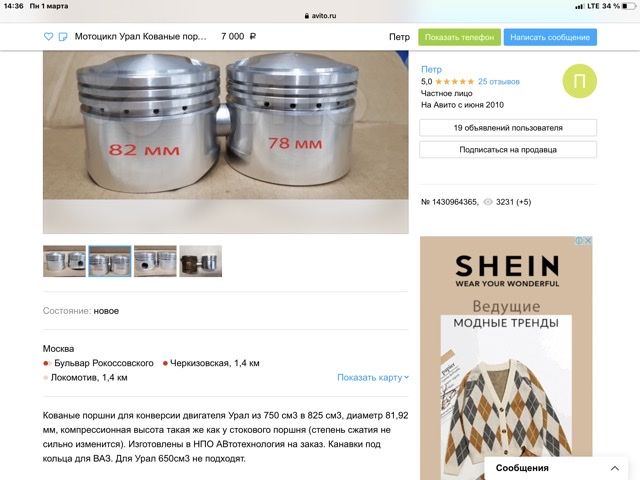
Task: Click the ad info icon on SHEIN banner
Action: click(x=579, y=241)
